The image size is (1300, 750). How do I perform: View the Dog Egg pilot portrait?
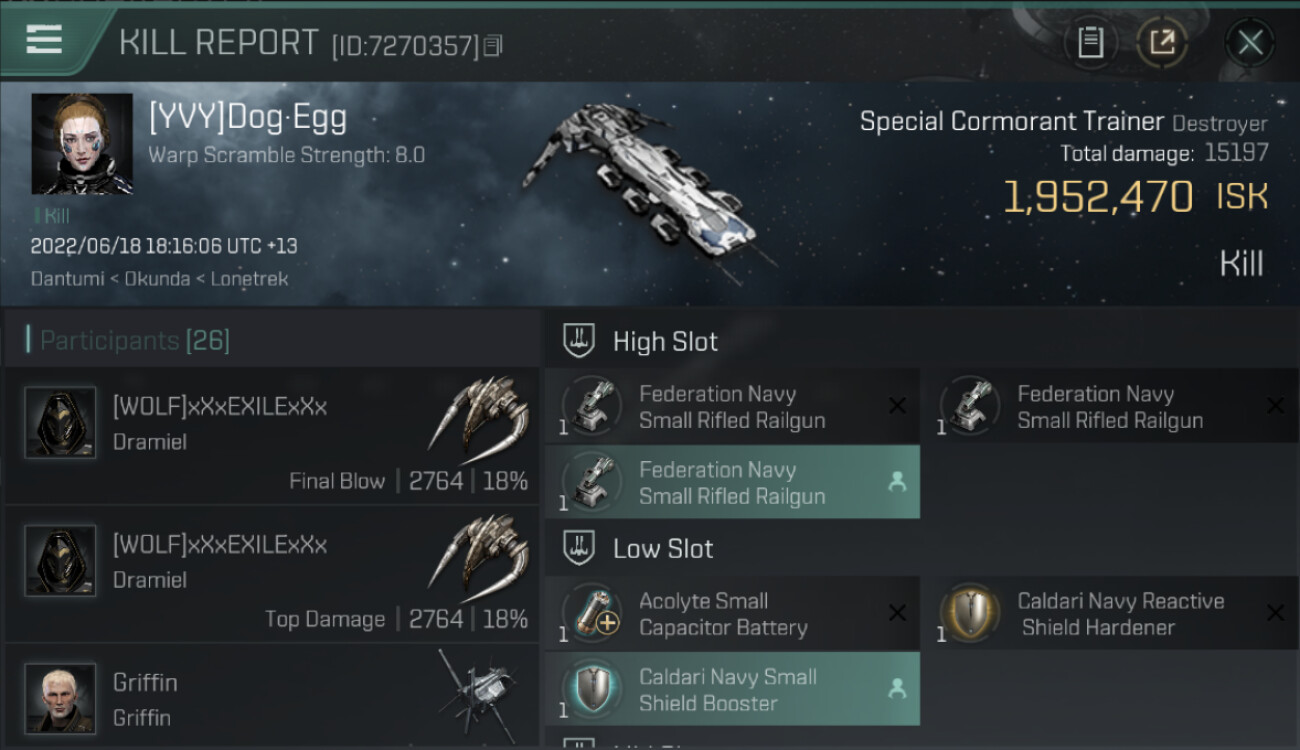tap(82, 144)
